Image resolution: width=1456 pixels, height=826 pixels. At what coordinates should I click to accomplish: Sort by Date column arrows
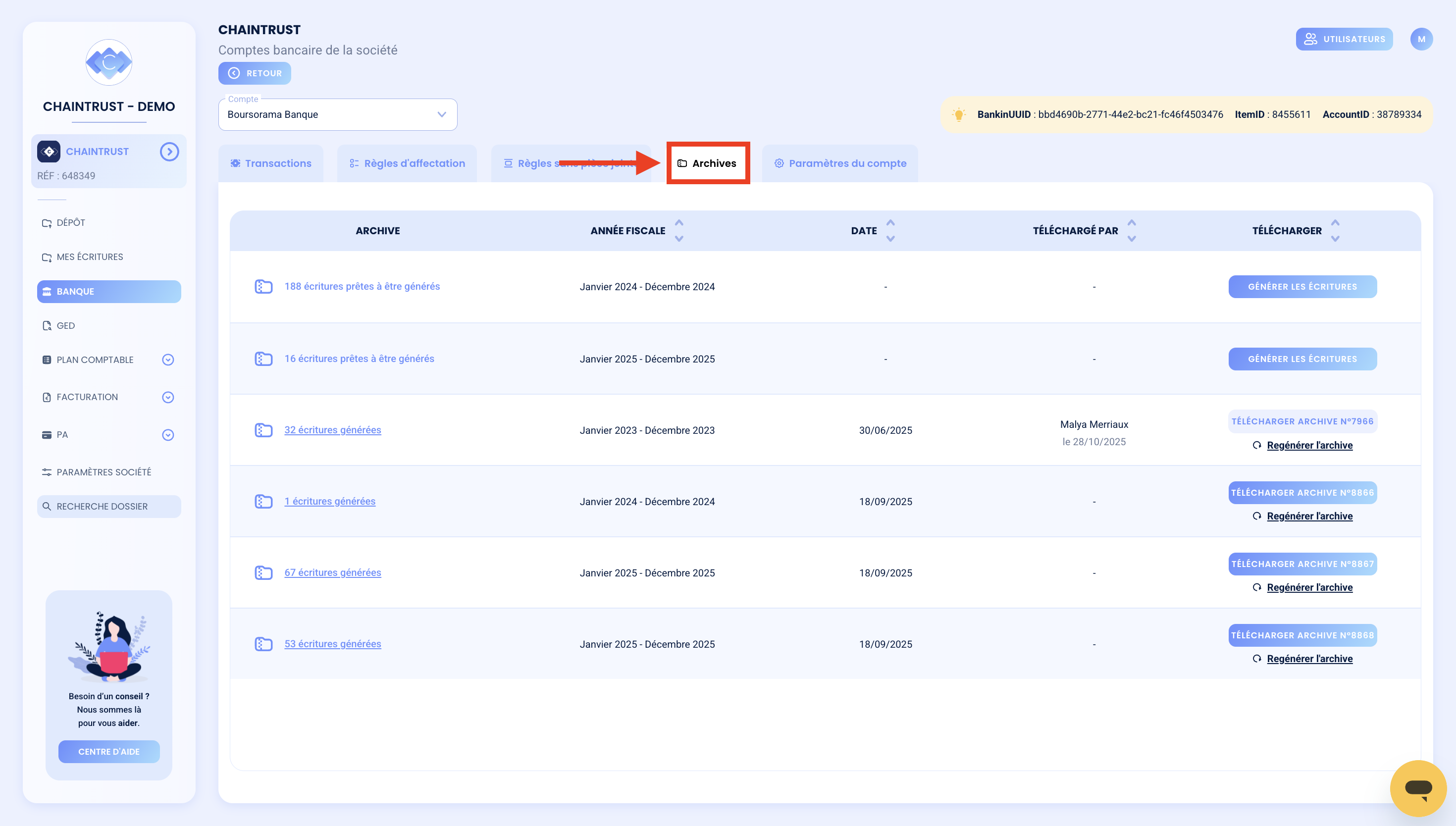point(890,231)
